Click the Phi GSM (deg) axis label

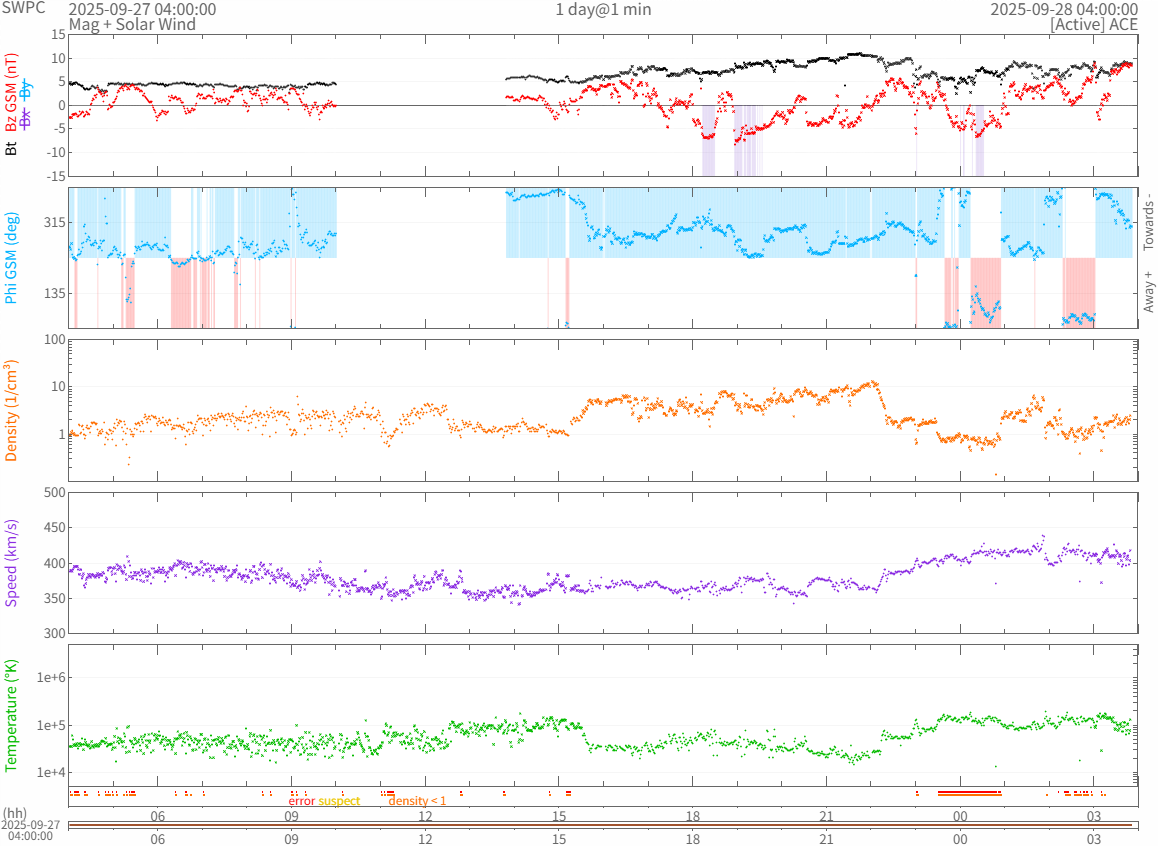11,258
